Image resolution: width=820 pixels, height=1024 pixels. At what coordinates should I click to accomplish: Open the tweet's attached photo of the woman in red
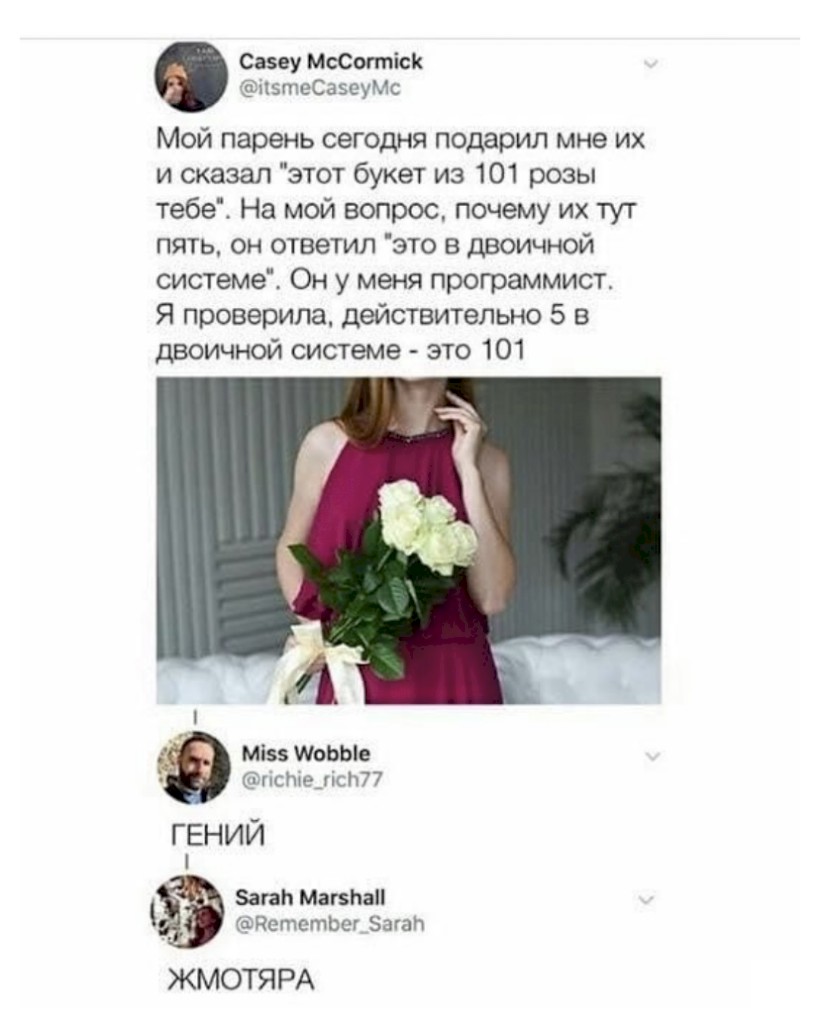tap(409, 540)
